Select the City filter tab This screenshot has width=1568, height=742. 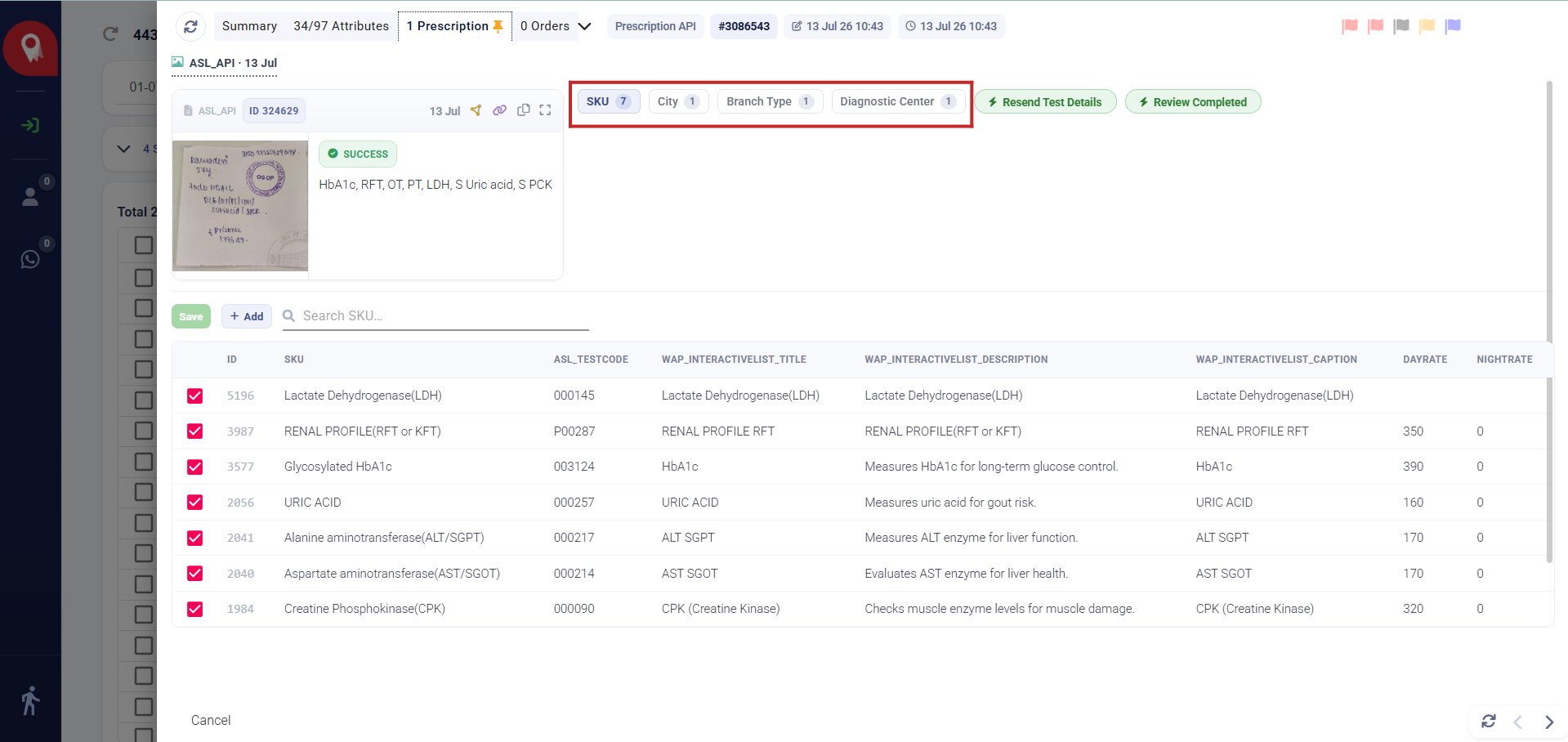point(678,101)
